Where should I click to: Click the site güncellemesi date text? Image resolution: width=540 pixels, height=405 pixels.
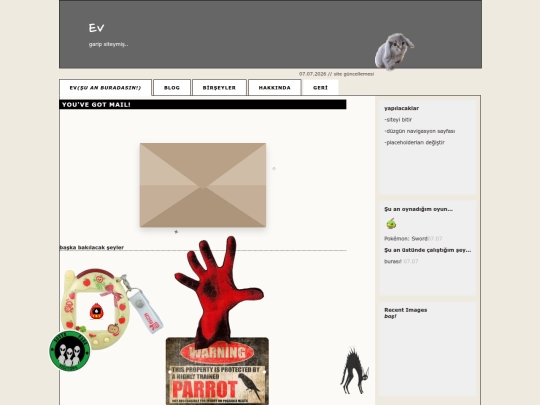(336, 74)
